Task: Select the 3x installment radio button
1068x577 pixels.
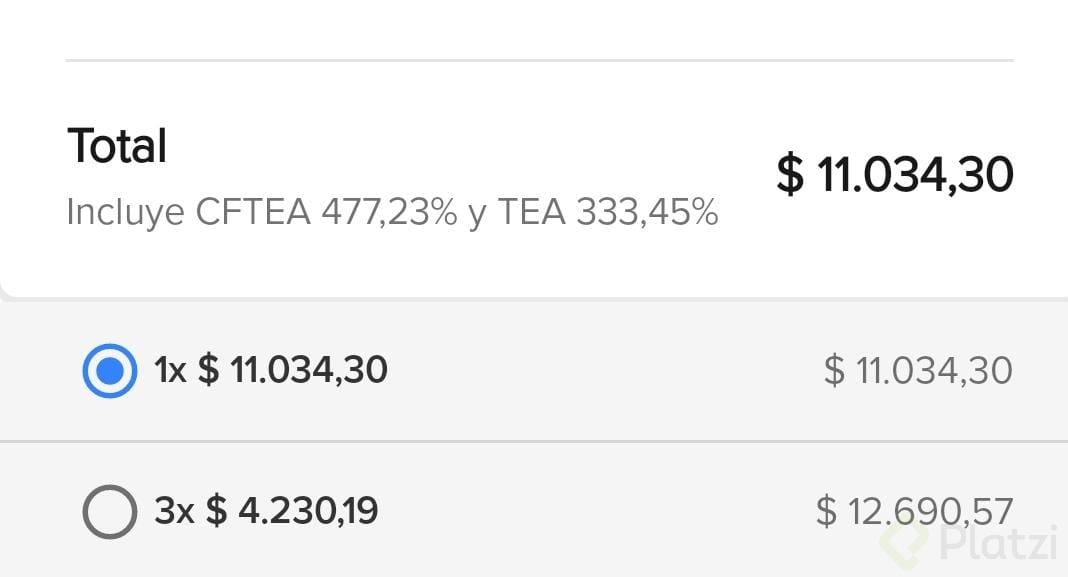Action: coord(109,512)
